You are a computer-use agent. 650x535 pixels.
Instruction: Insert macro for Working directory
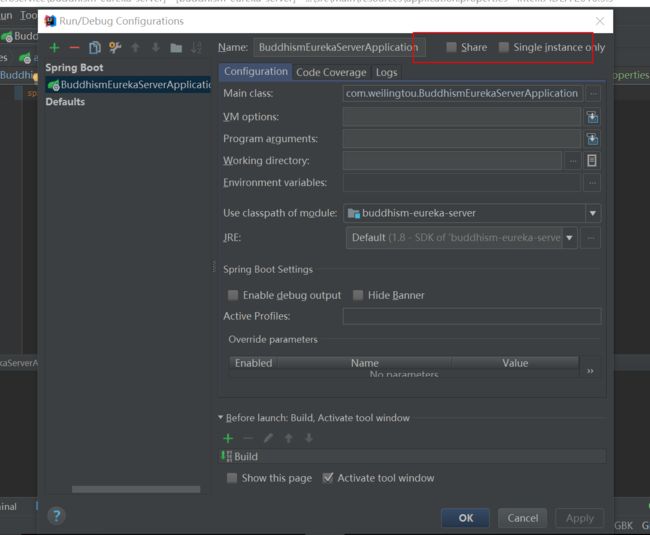[592, 160]
